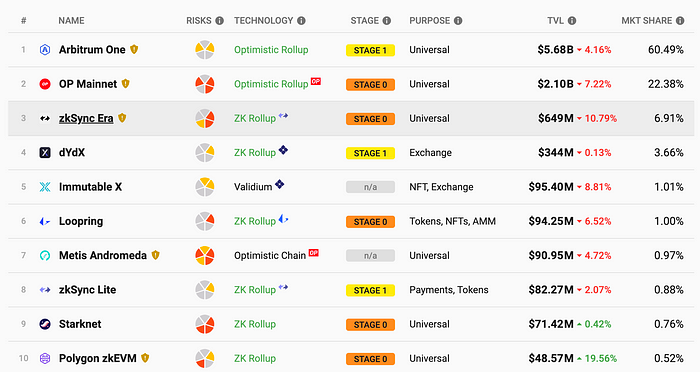Viewport: 700px width, 372px height.
Task: Click the info icon next to STAGE
Action: (x=387, y=21)
